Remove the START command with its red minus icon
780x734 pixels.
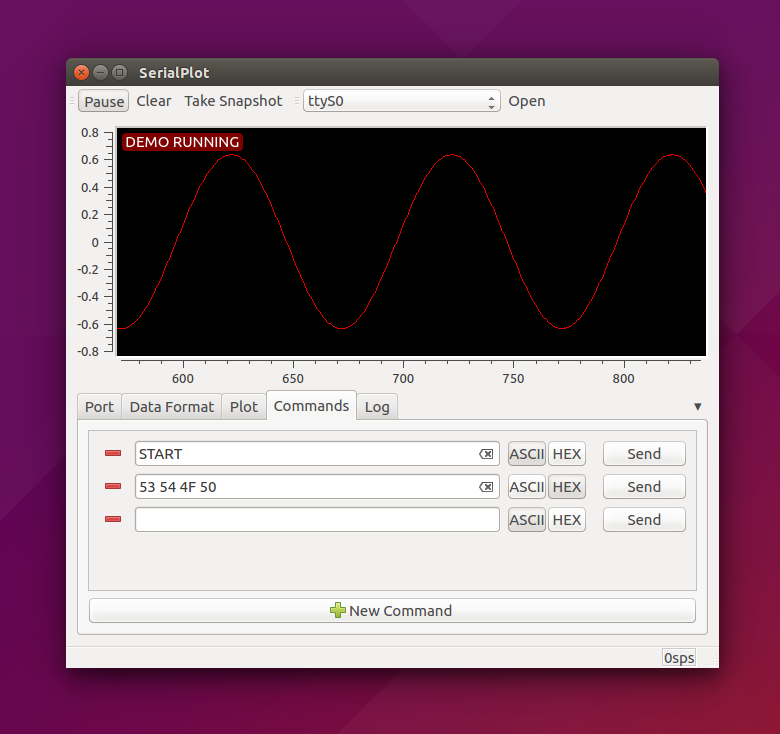113,453
